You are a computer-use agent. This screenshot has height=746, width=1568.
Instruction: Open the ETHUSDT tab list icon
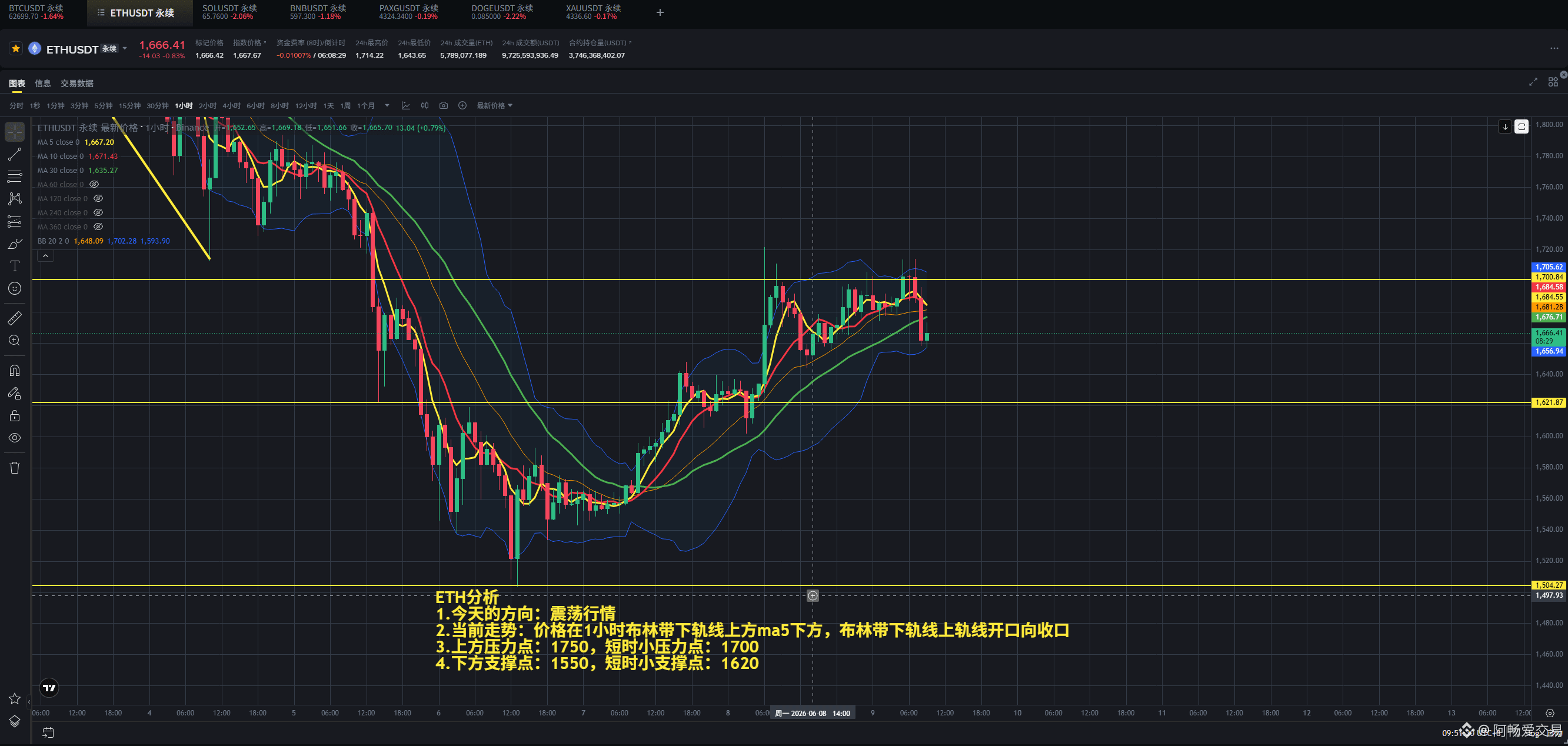tap(101, 13)
